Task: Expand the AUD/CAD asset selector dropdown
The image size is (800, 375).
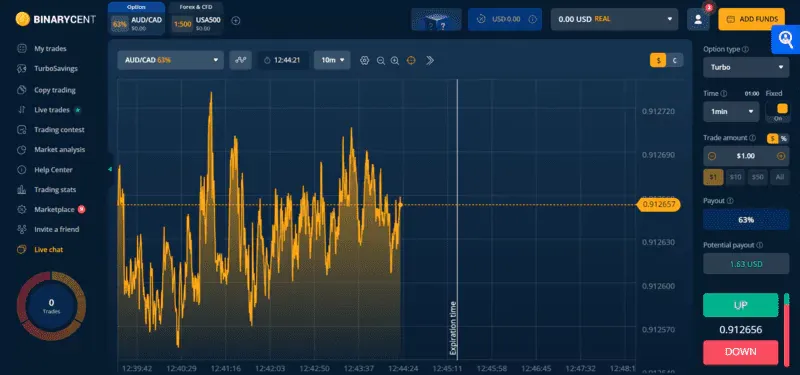Action: click(170, 60)
